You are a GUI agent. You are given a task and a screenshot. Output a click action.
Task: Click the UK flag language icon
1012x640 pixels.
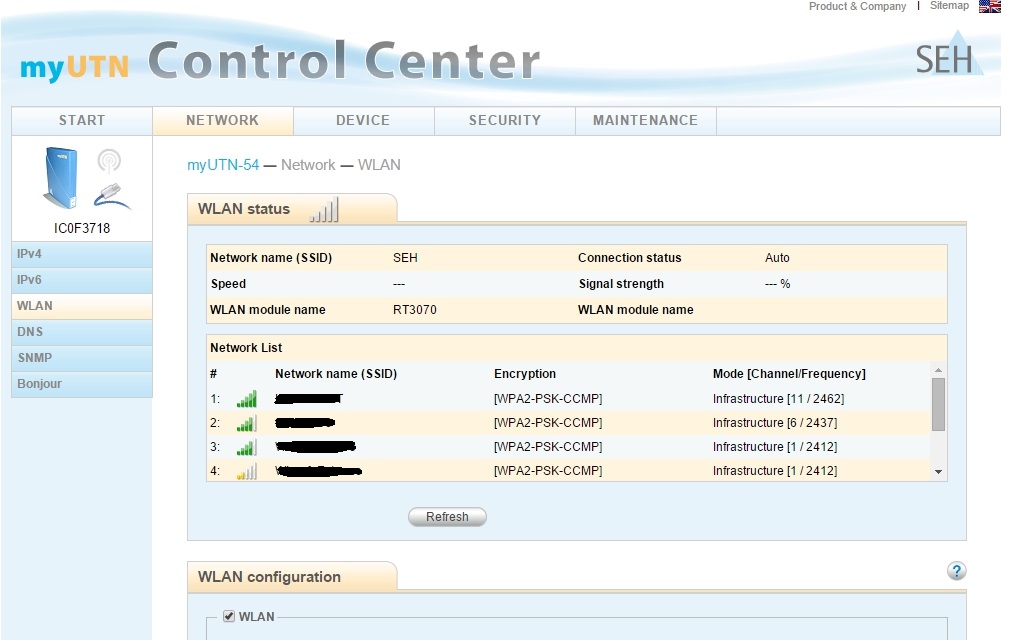[989, 7]
